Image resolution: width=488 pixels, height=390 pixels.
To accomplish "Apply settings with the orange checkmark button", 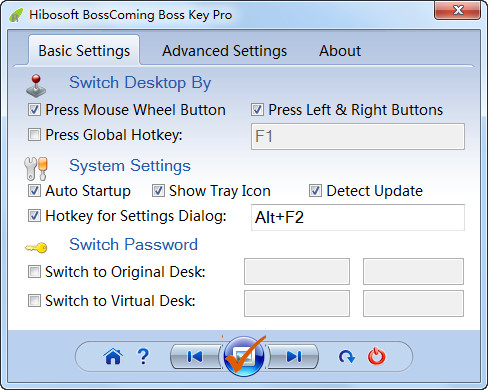I will pyautogui.click(x=244, y=356).
